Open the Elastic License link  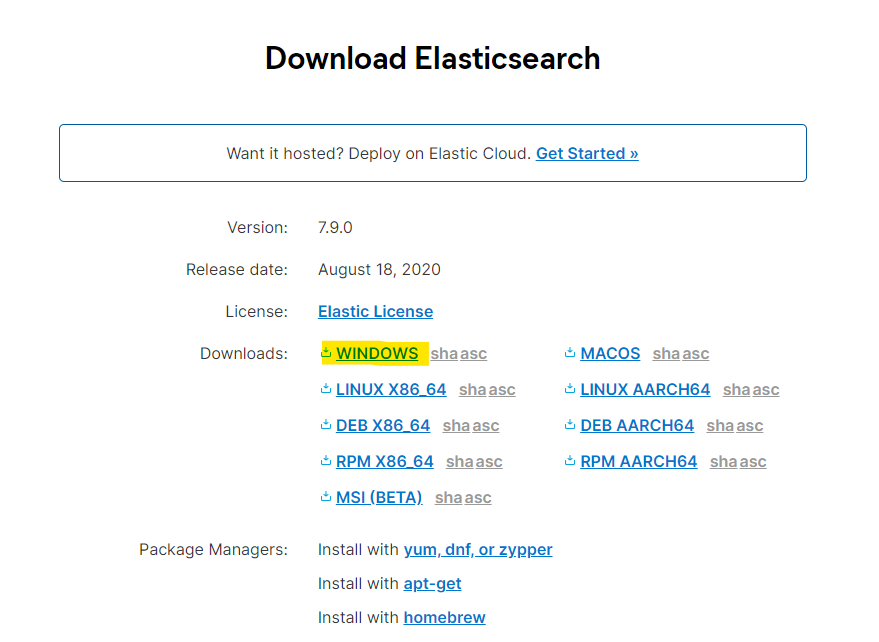pos(375,311)
